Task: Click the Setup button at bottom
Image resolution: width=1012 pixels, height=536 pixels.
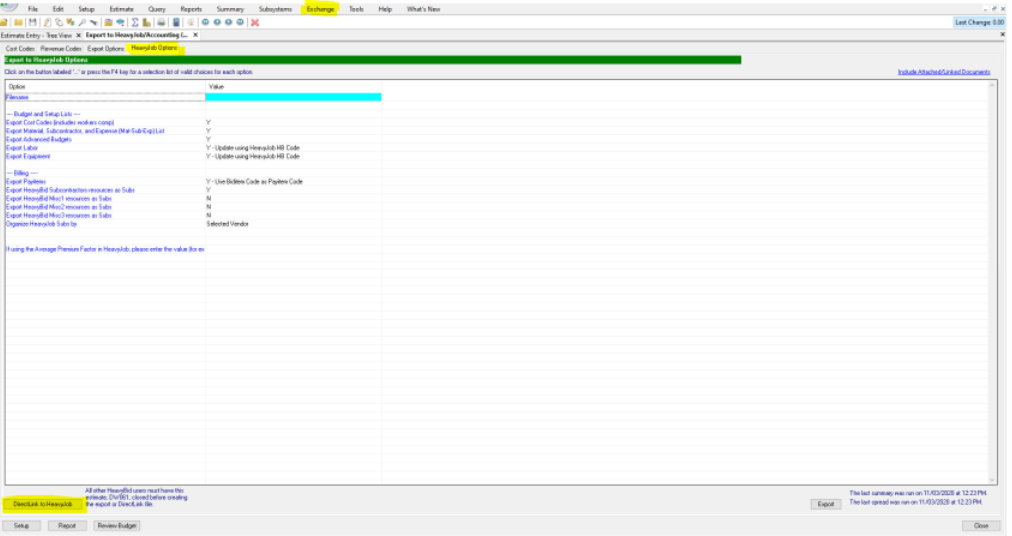Action: pos(21,526)
